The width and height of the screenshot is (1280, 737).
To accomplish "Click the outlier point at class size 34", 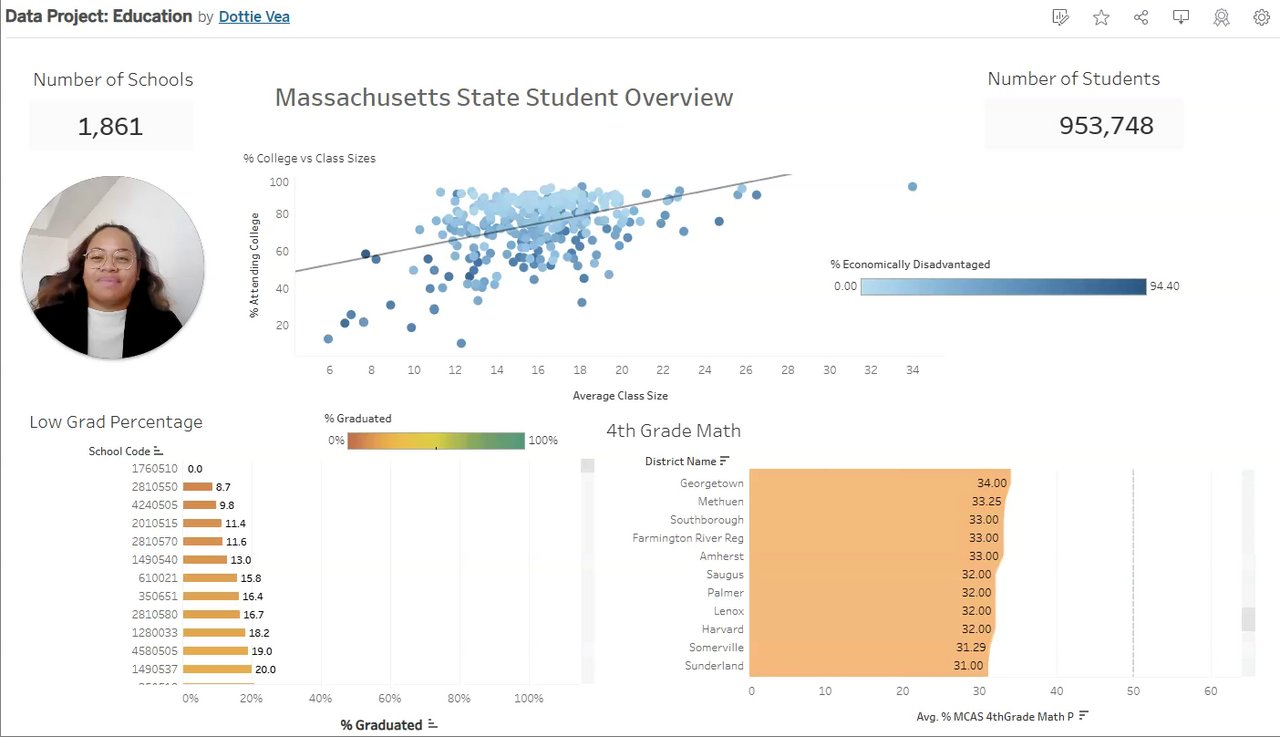I will [x=912, y=187].
